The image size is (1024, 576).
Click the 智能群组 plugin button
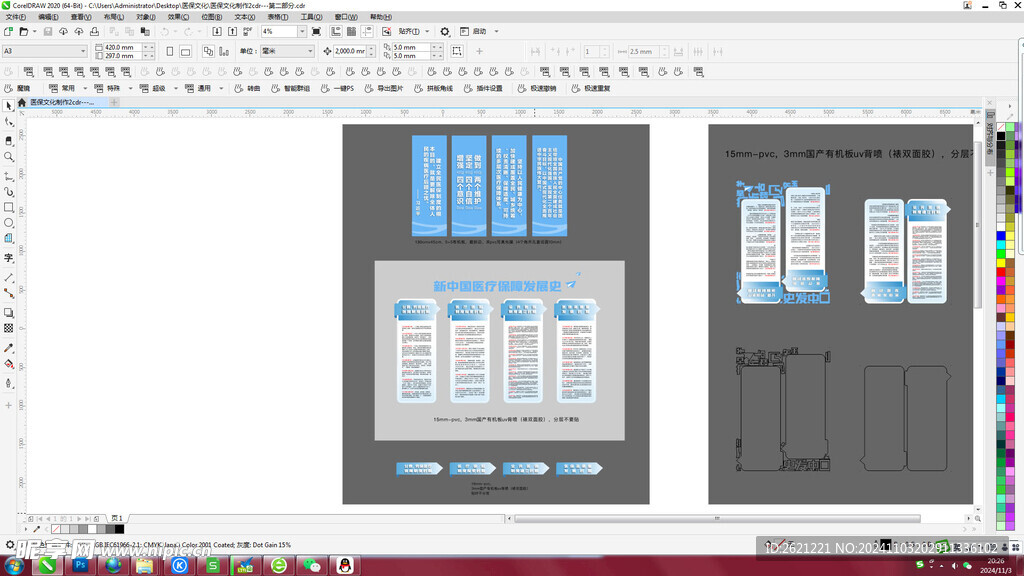point(296,88)
